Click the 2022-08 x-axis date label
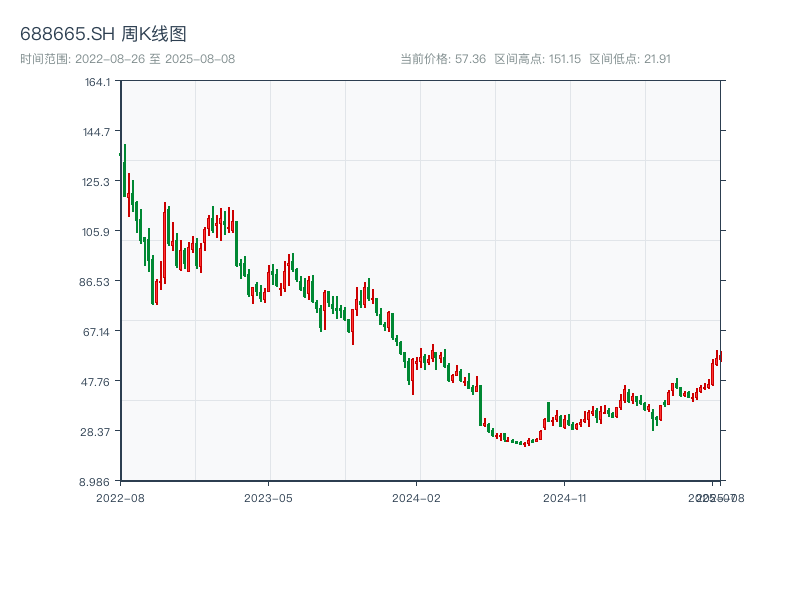 (120, 497)
